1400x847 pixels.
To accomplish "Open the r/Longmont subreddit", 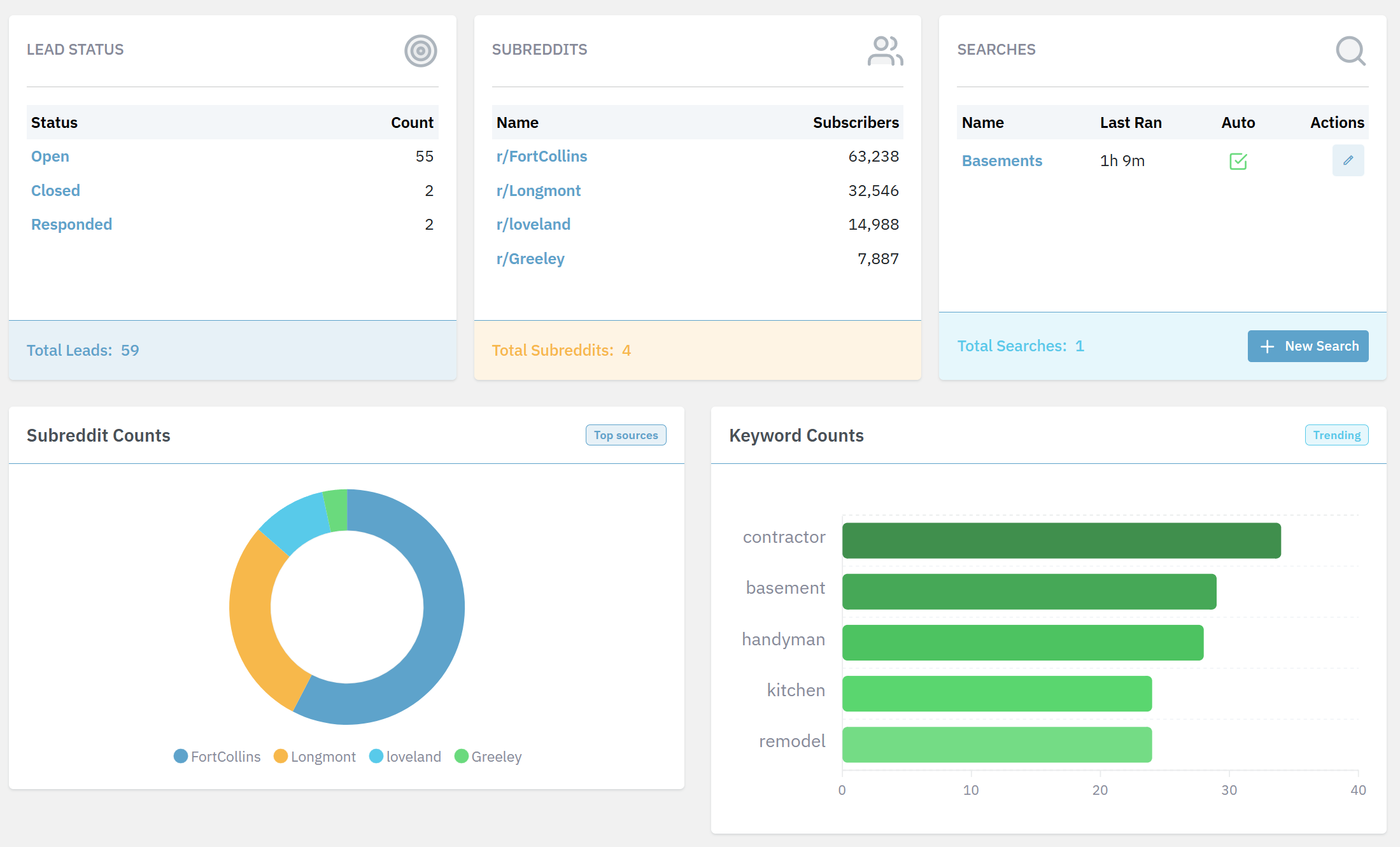I will click(x=539, y=190).
